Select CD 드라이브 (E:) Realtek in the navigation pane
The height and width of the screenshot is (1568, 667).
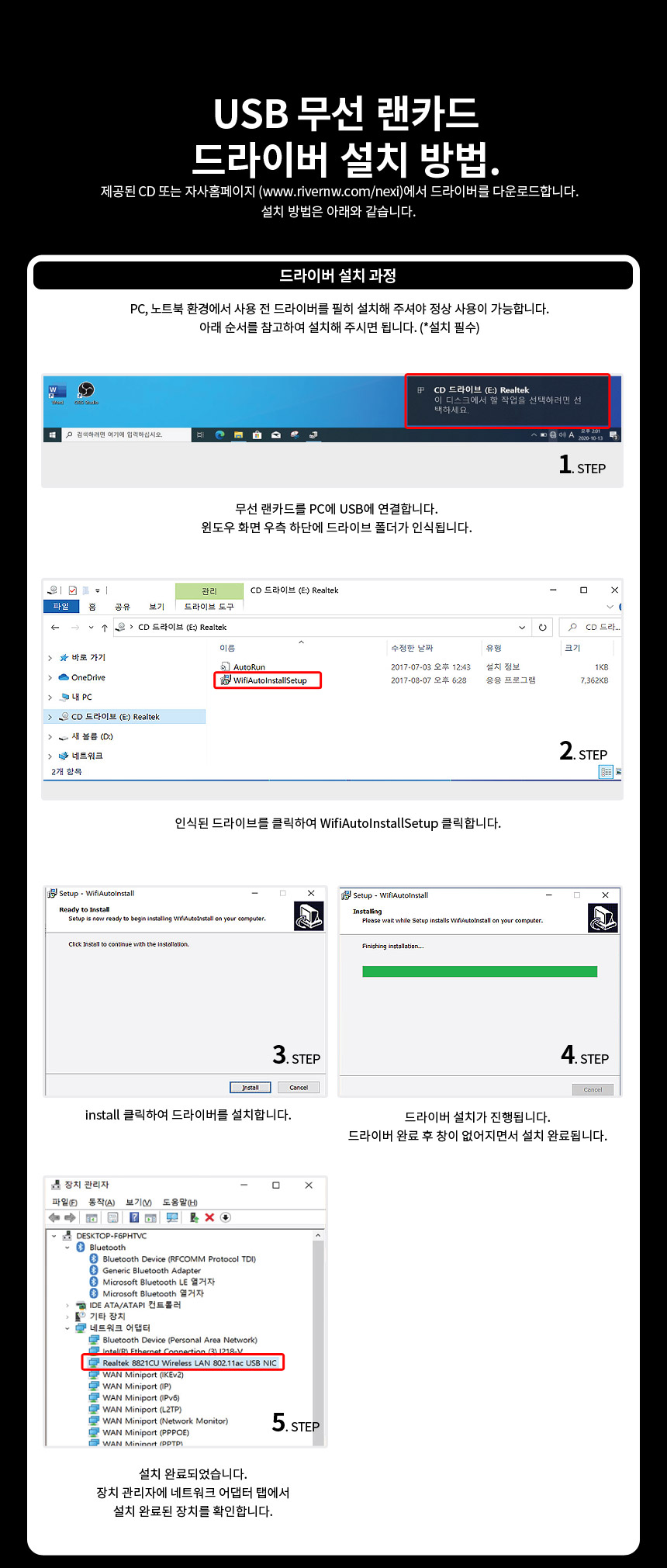pyautogui.click(x=126, y=717)
